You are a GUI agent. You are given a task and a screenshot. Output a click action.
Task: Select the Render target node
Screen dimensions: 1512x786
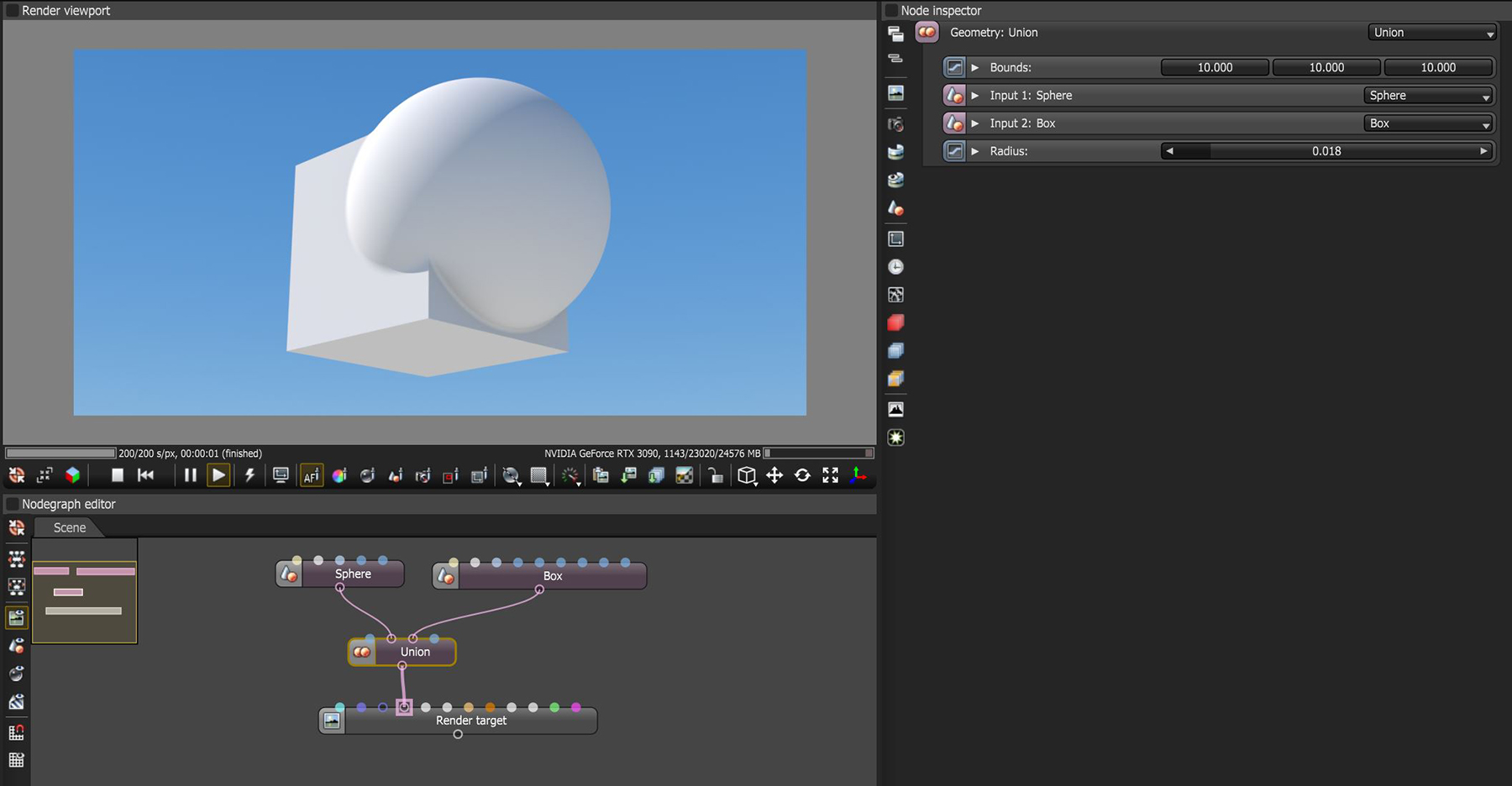(x=458, y=720)
